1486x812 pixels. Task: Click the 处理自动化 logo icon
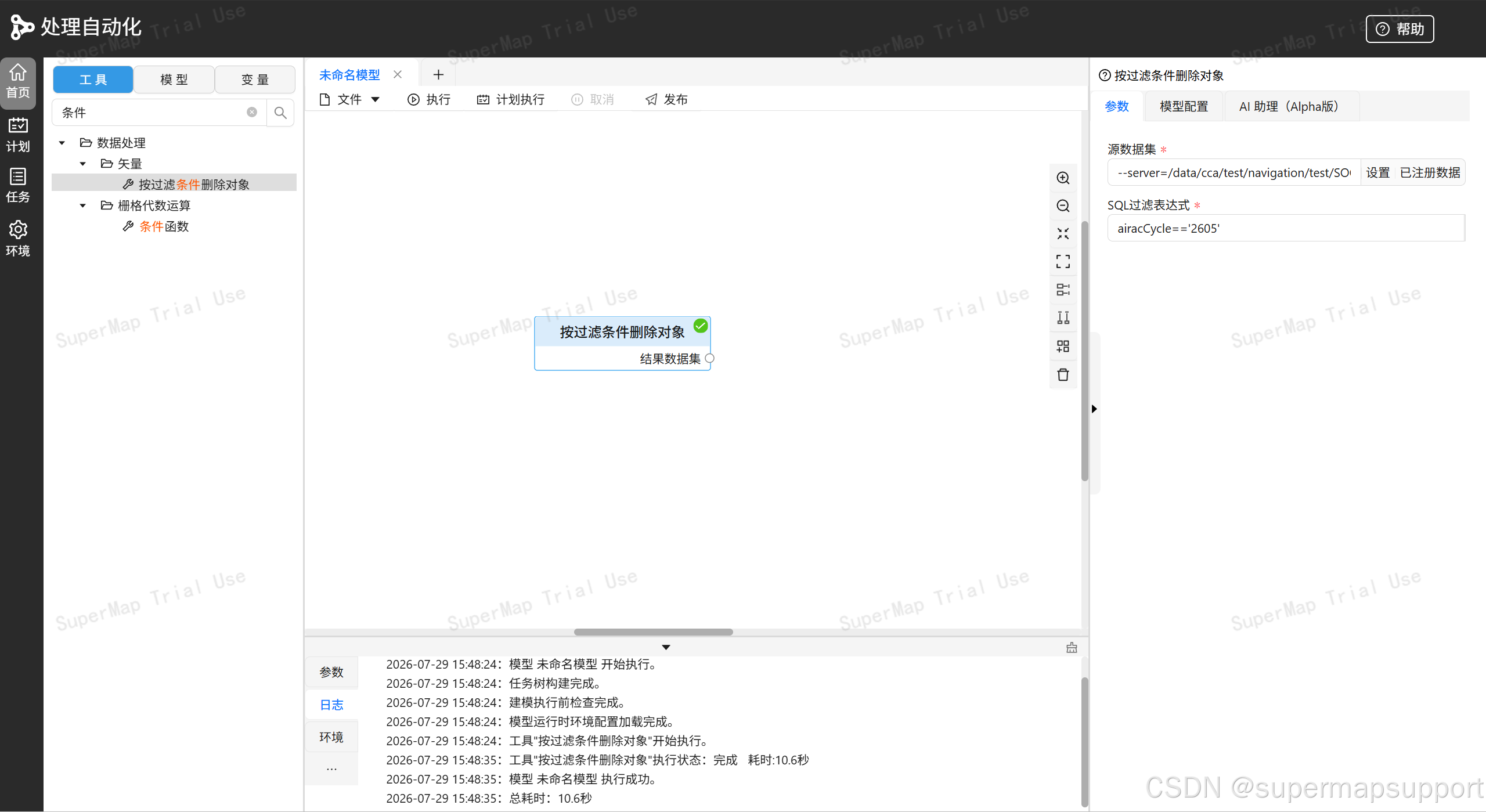coord(22,27)
